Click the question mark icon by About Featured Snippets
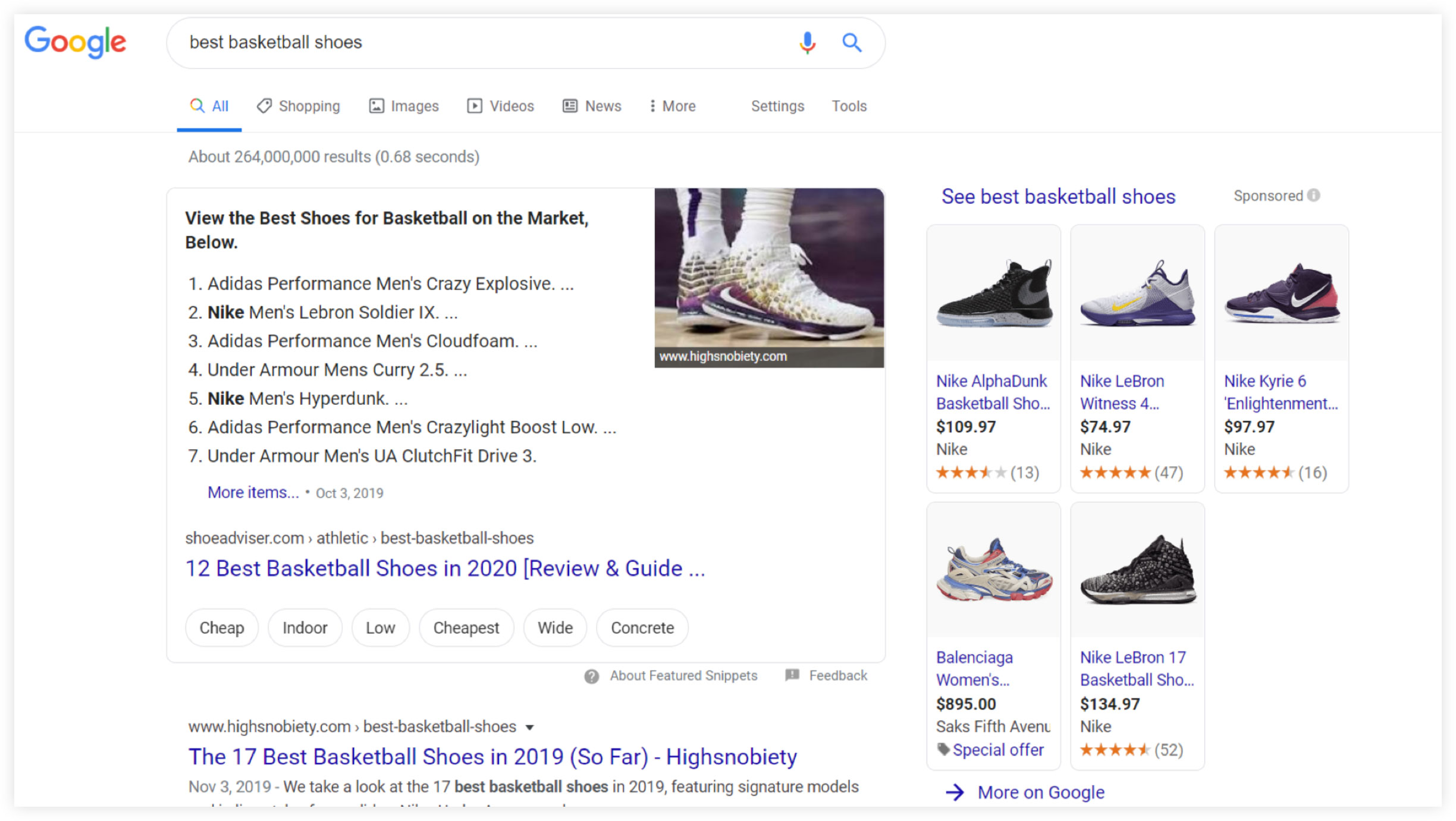The width and height of the screenshot is (1456, 821). point(591,676)
